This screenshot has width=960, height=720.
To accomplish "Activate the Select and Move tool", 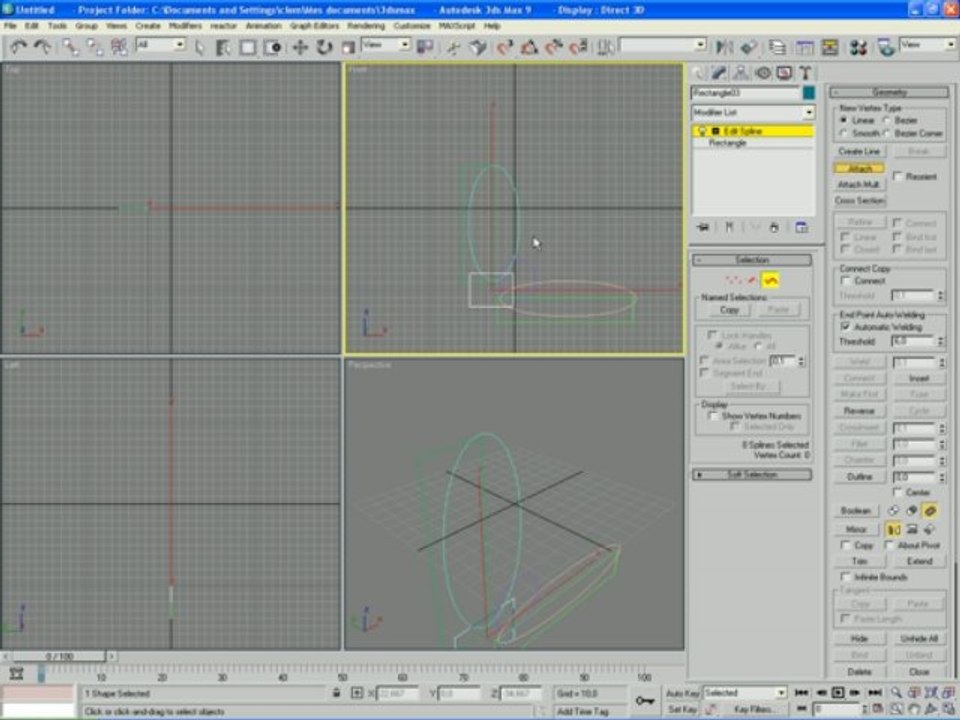I will [300, 47].
